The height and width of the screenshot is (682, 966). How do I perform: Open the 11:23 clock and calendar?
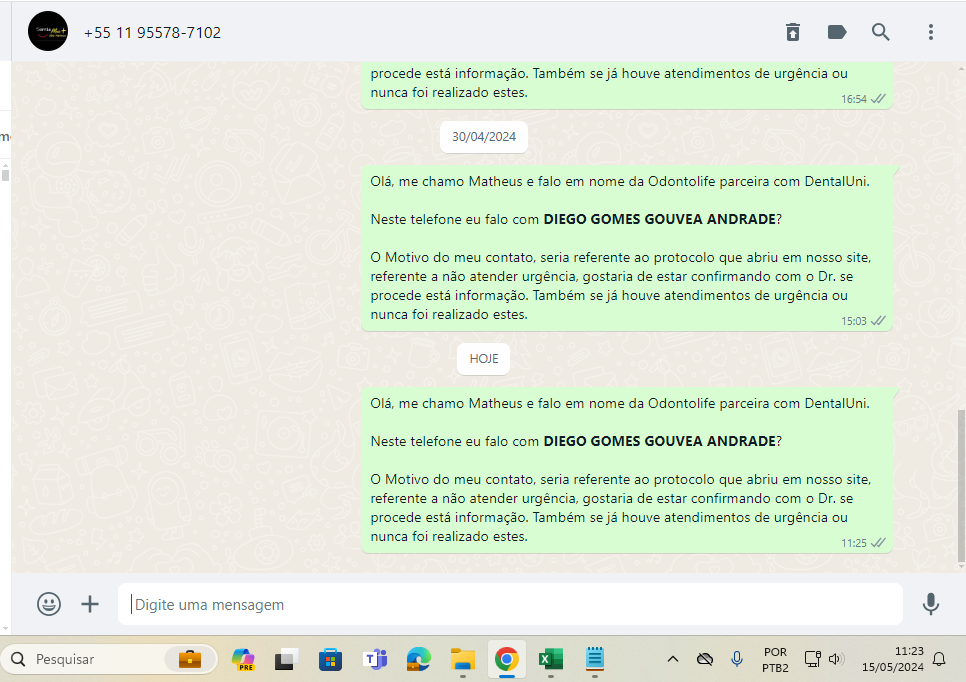click(893, 659)
